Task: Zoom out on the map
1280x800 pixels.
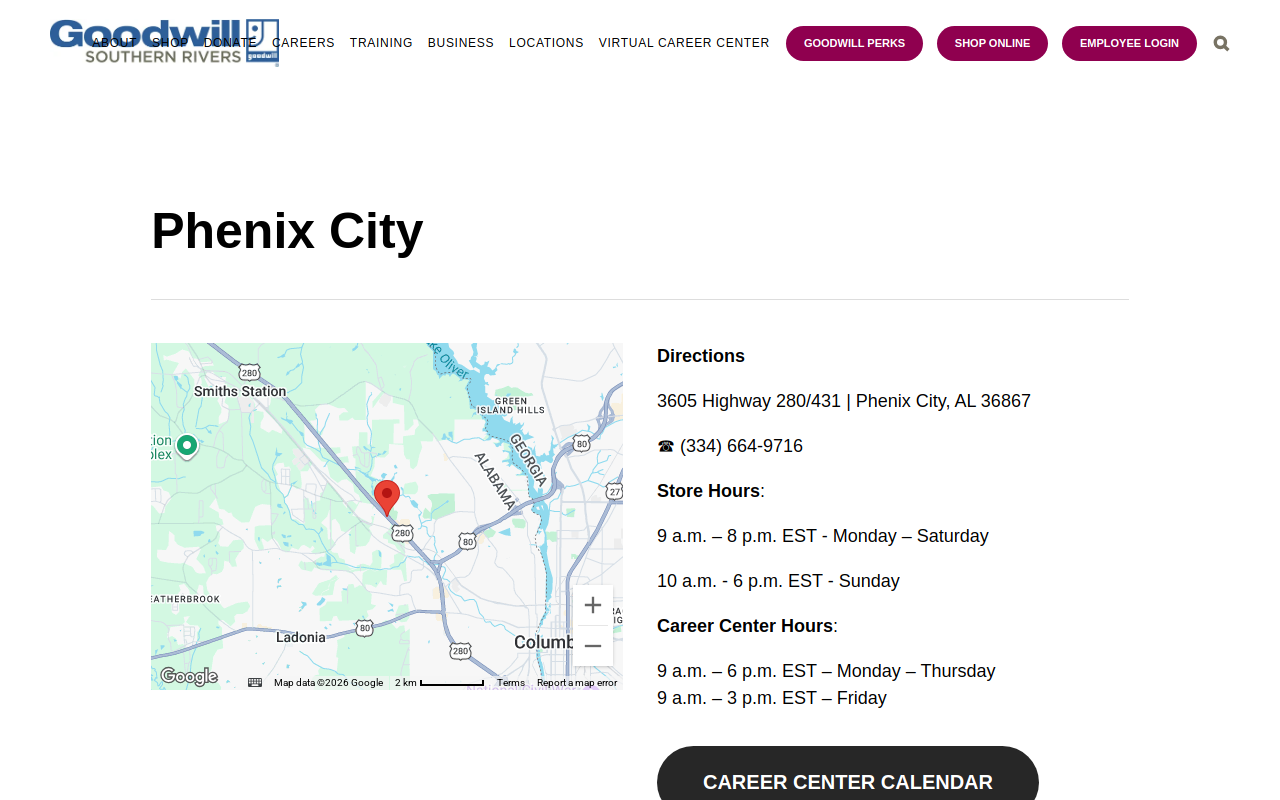Action: tap(593, 646)
